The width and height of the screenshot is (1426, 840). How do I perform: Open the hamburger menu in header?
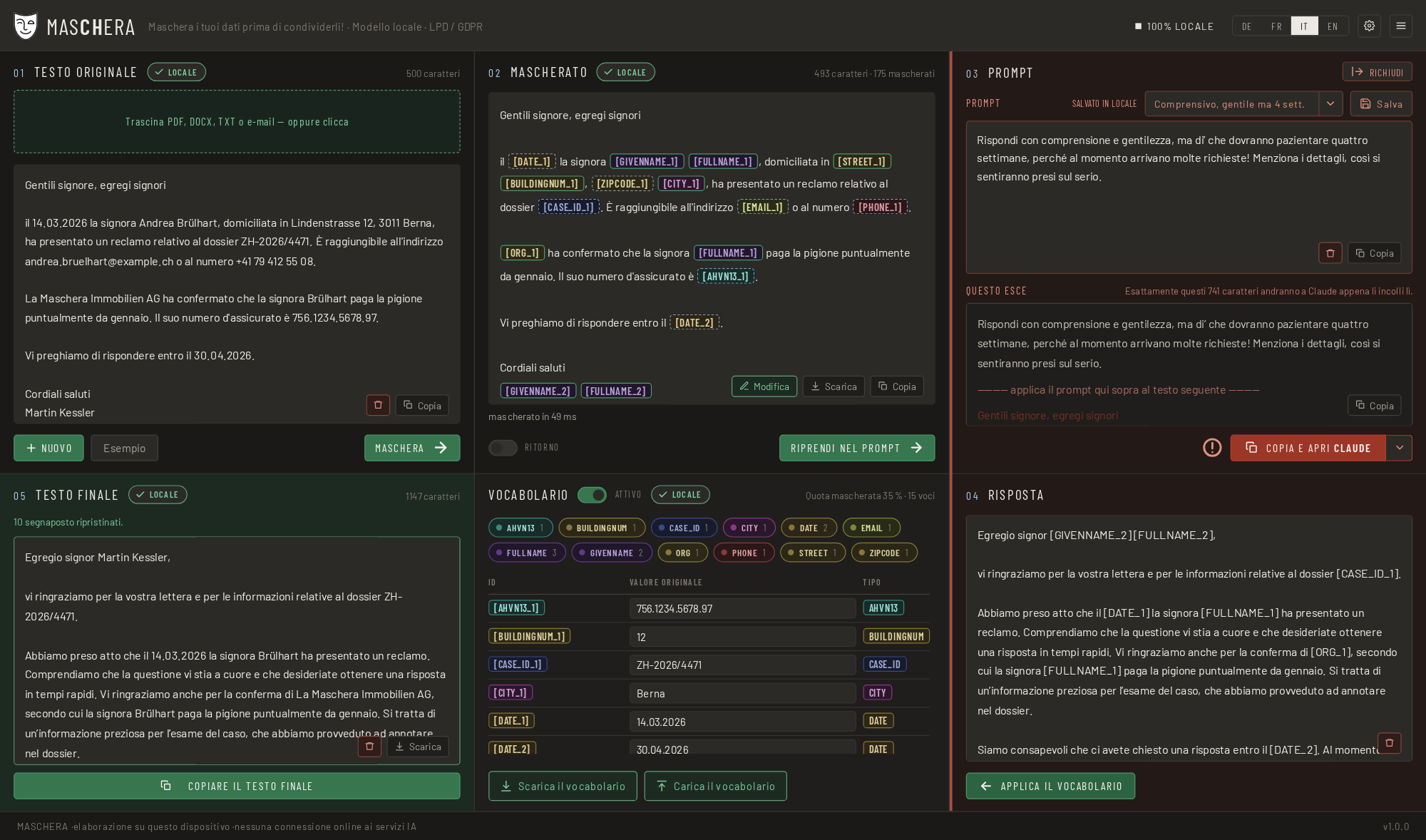tap(1401, 26)
